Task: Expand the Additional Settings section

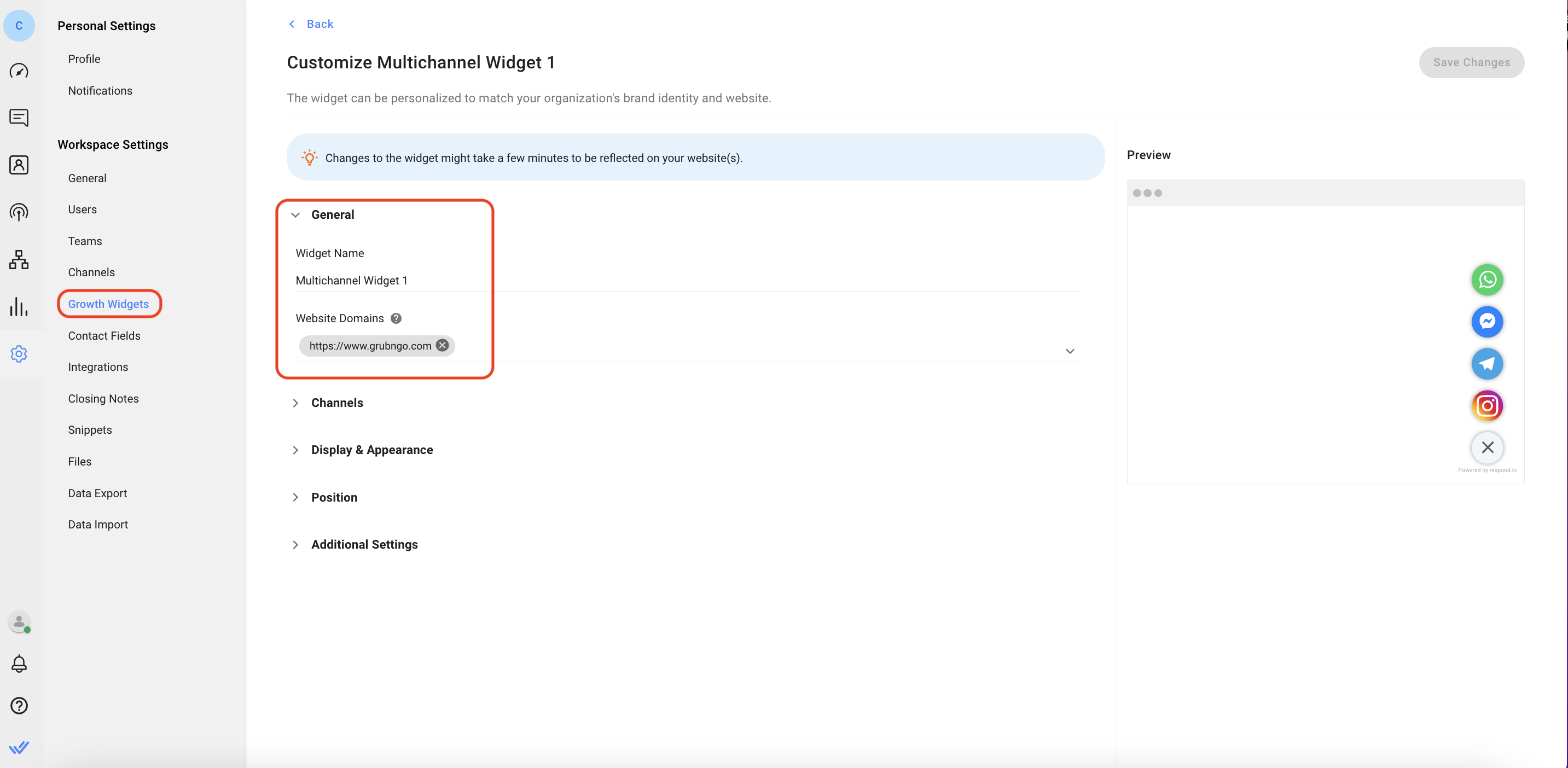Action: pyautogui.click(x=295, y=544)
